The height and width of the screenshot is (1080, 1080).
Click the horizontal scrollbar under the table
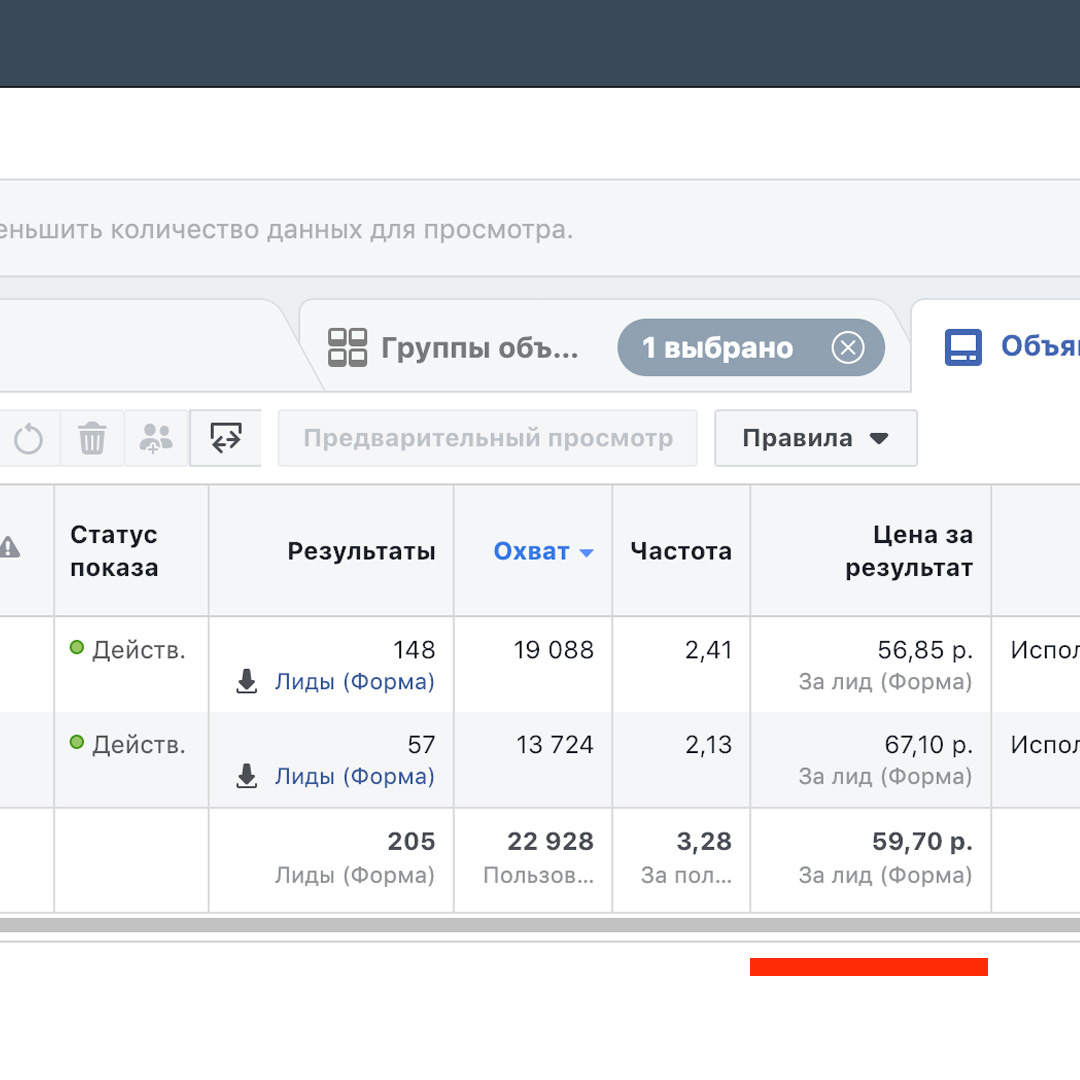tap(540, 925)
